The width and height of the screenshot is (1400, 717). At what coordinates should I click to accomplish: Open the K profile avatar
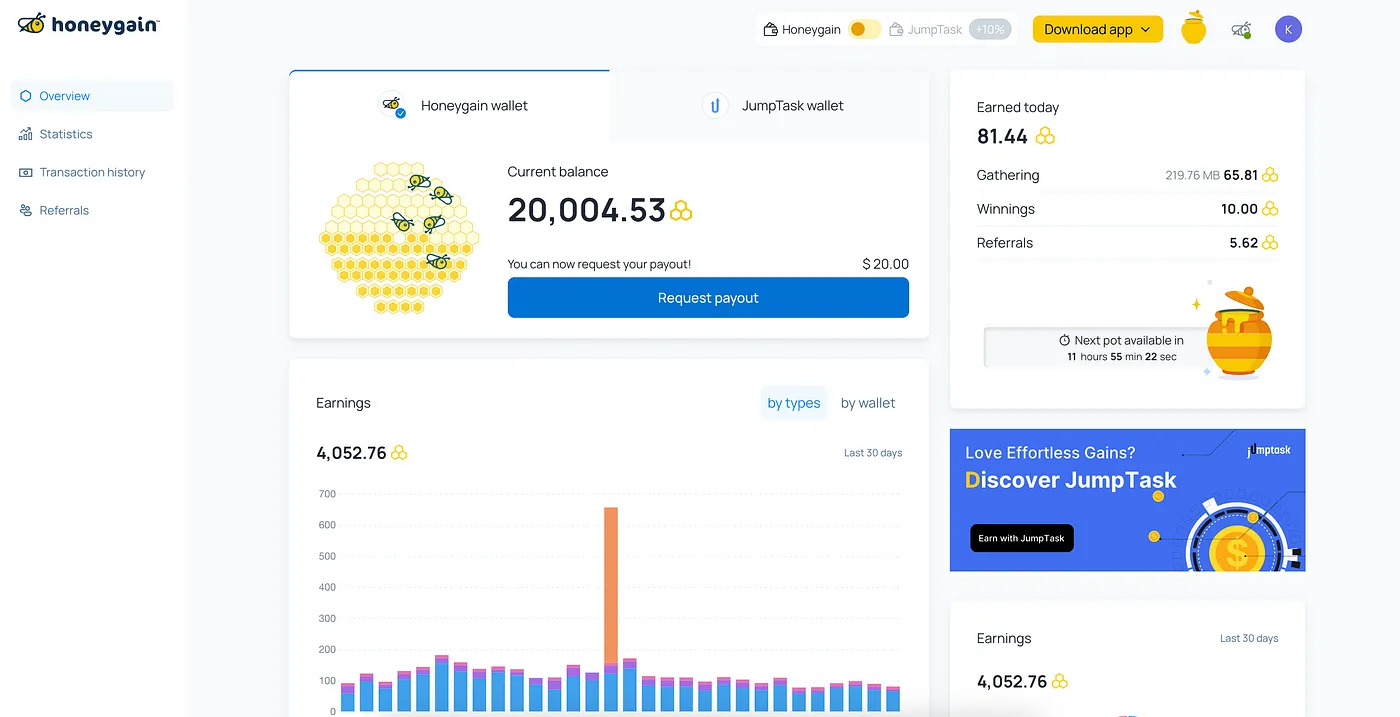pyautogui.click(x=1288, y=29)
